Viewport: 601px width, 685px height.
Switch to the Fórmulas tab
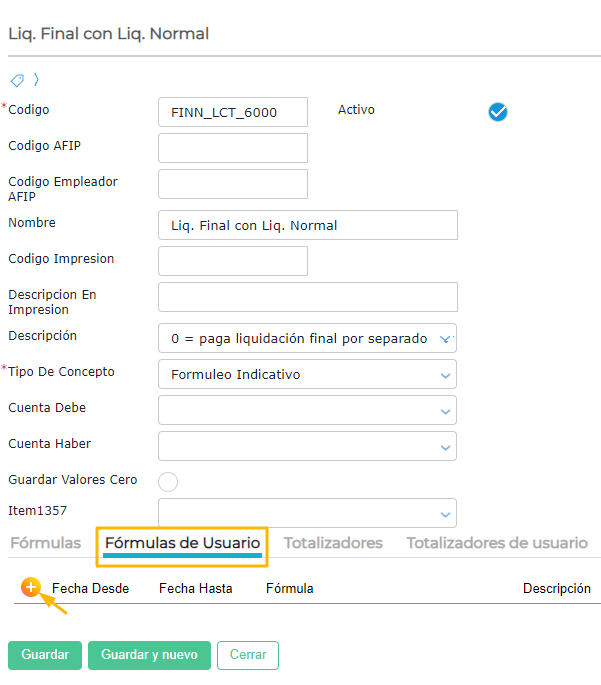tap(45, 543)
